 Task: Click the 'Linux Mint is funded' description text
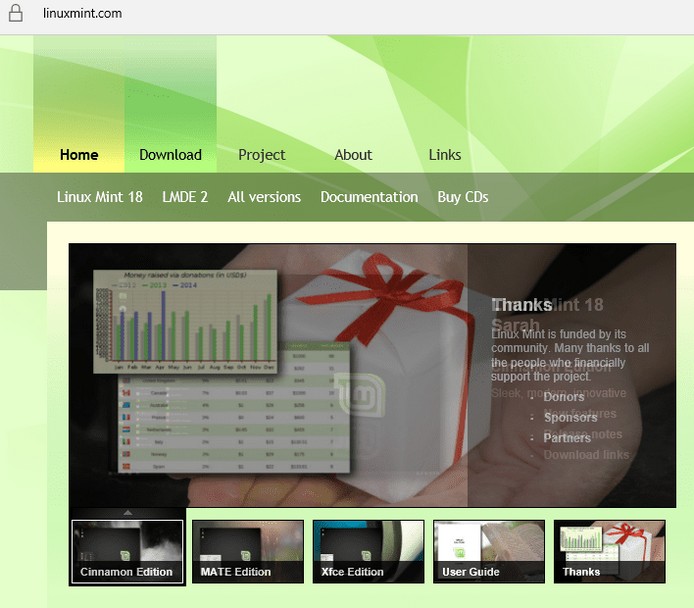coord(570,355)
